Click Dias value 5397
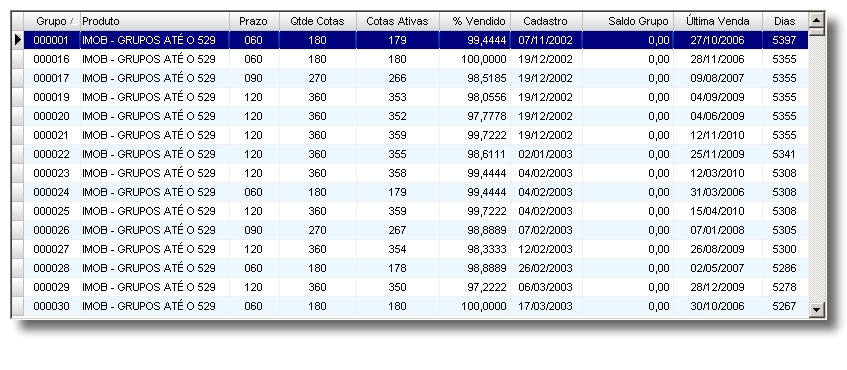This screenshot has height=370, width=847. pyautogui.click(x=784, y=40)
